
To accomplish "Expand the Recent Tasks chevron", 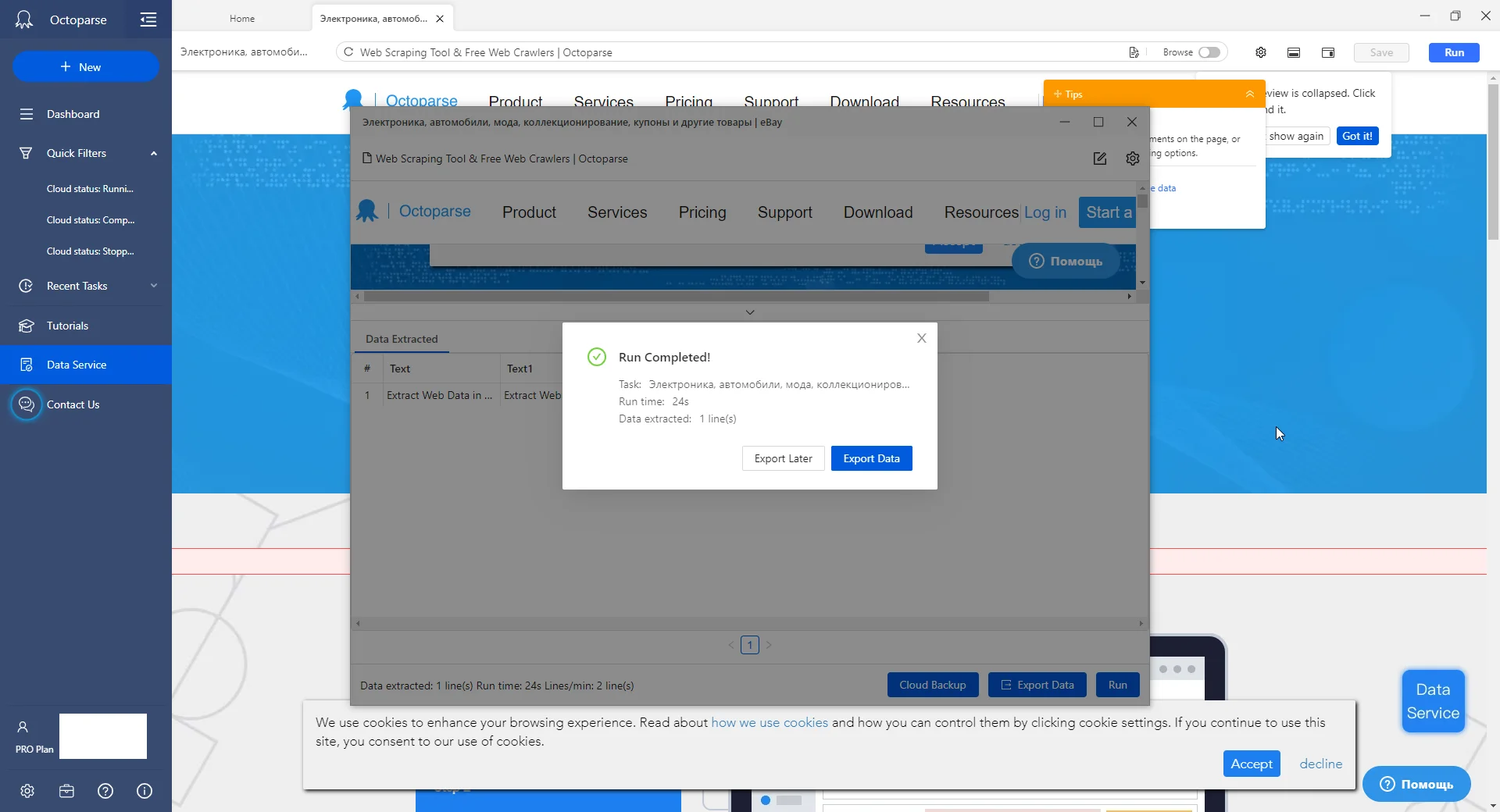I will click(x=154, y=286).
